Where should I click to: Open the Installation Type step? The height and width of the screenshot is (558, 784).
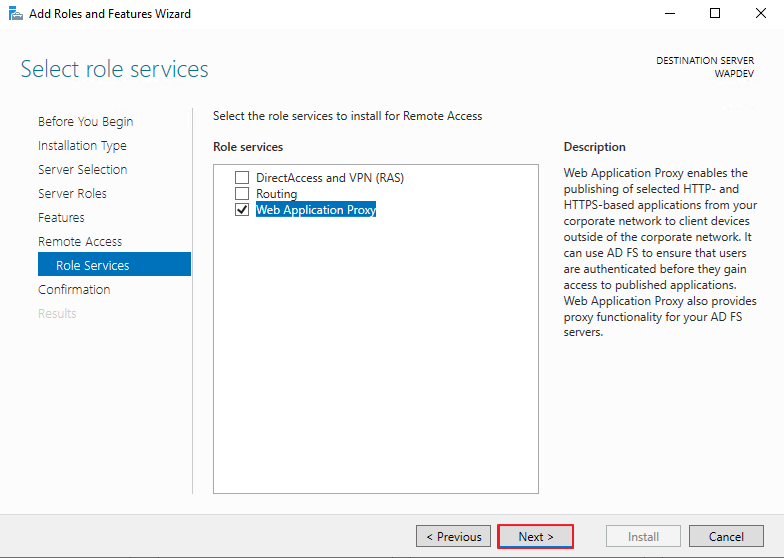coord(82,146)
